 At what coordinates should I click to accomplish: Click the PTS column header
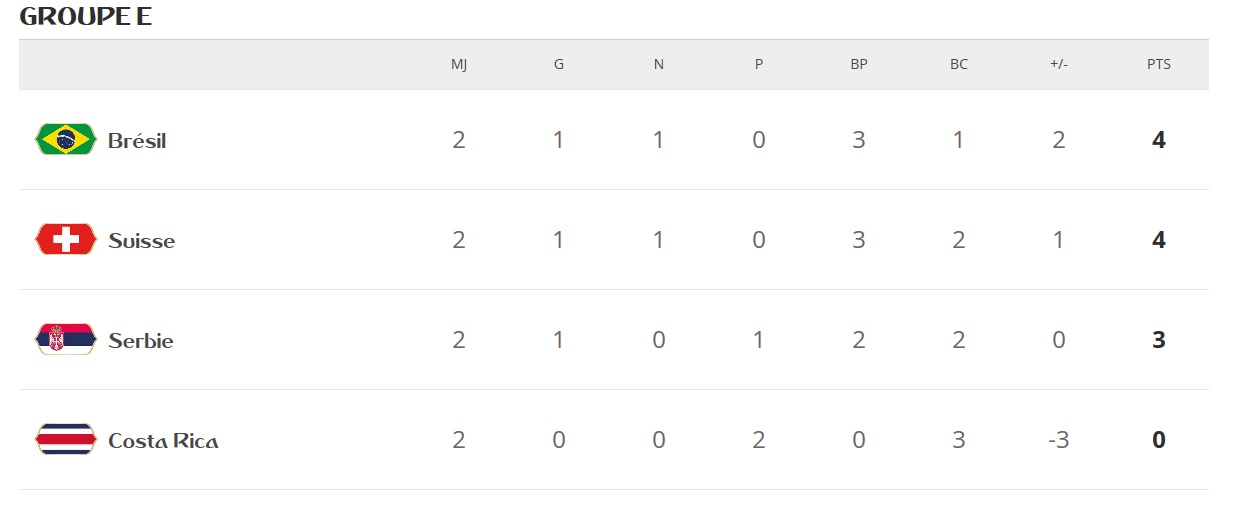[1158, 65]
